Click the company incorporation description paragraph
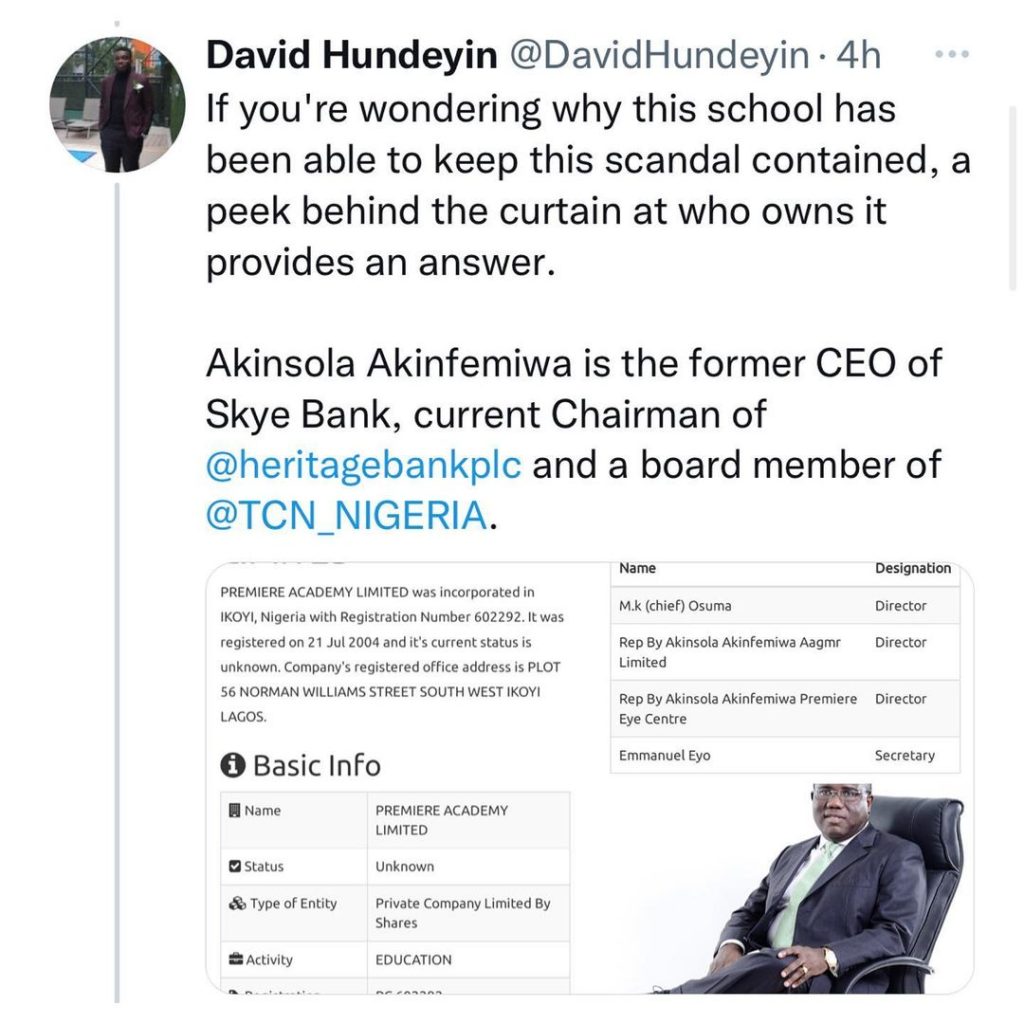 [388, 654]
